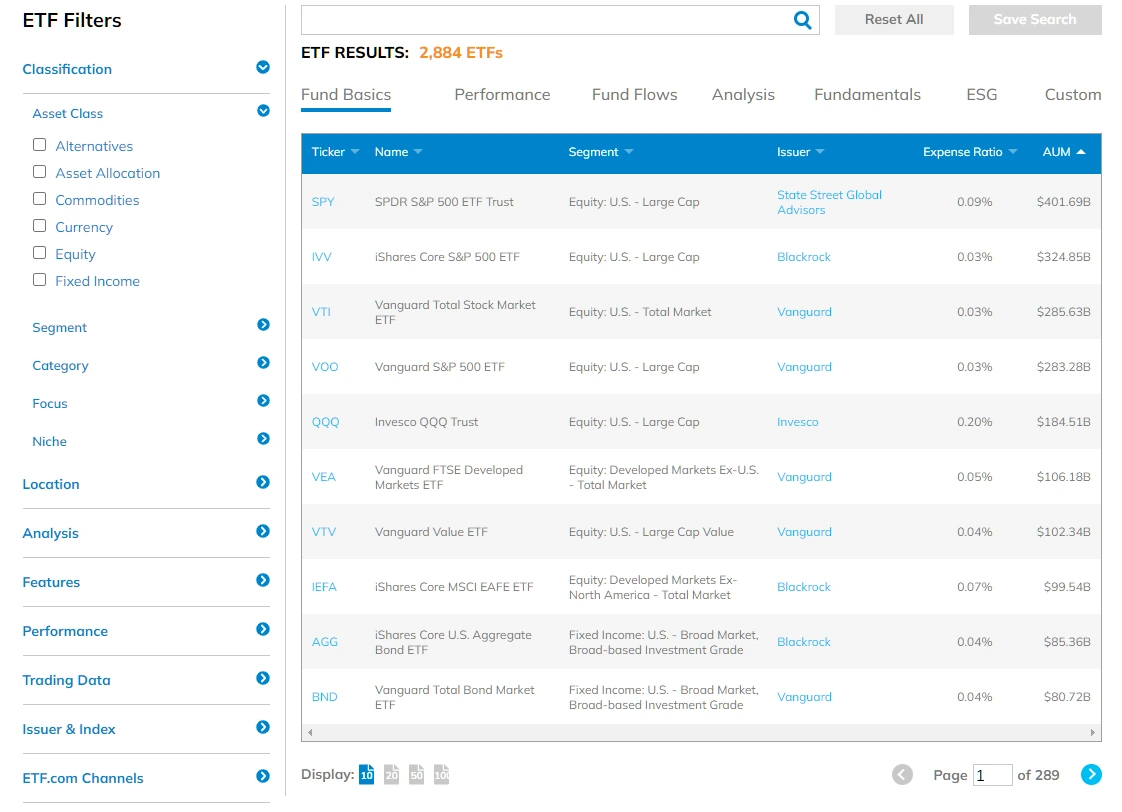This screenshot has width=1122, height=812.
Task: View the Fundamentals tab
Action: 867,94
